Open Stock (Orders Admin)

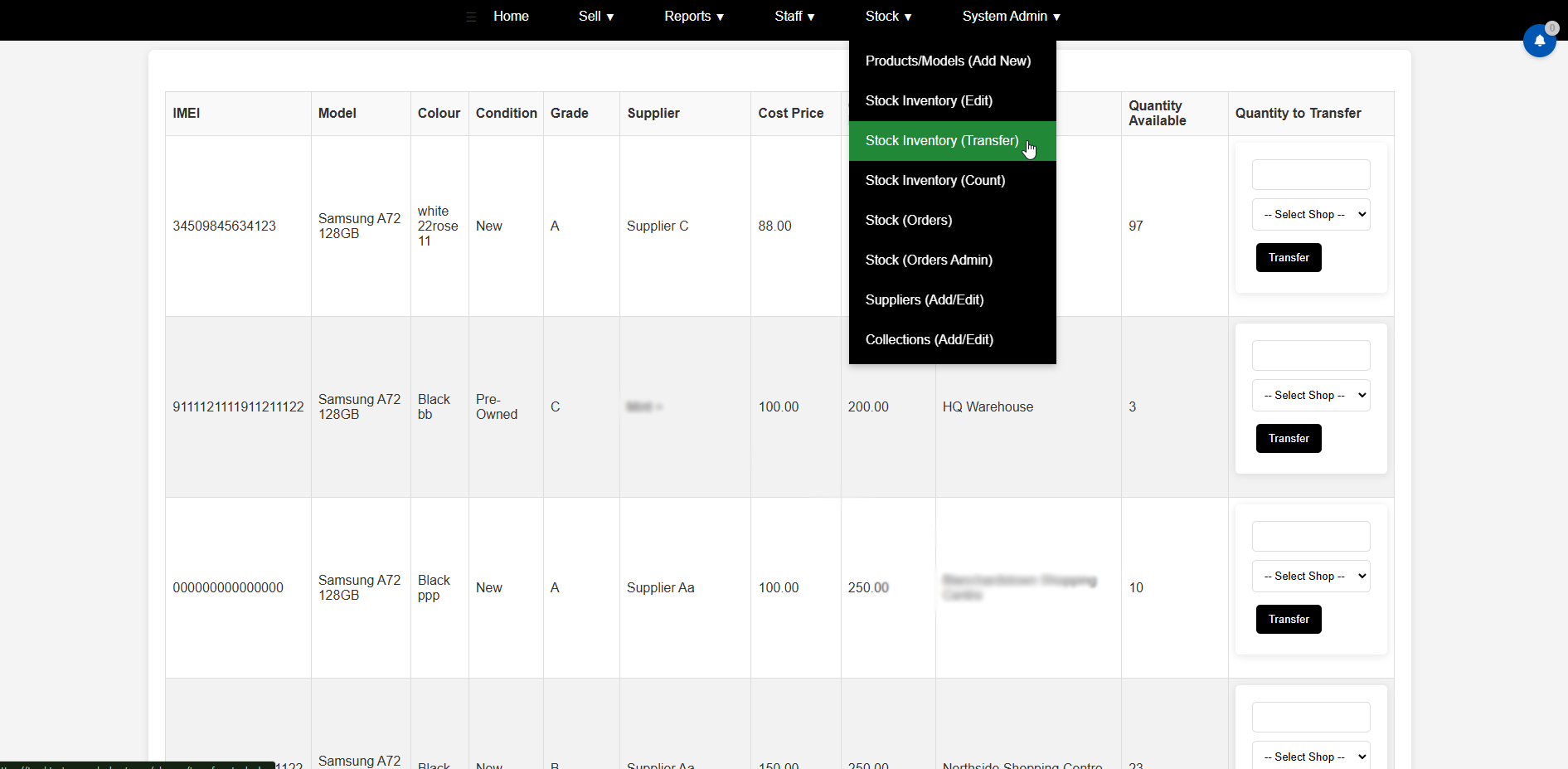pyautogui.click(x=953, y=260)
